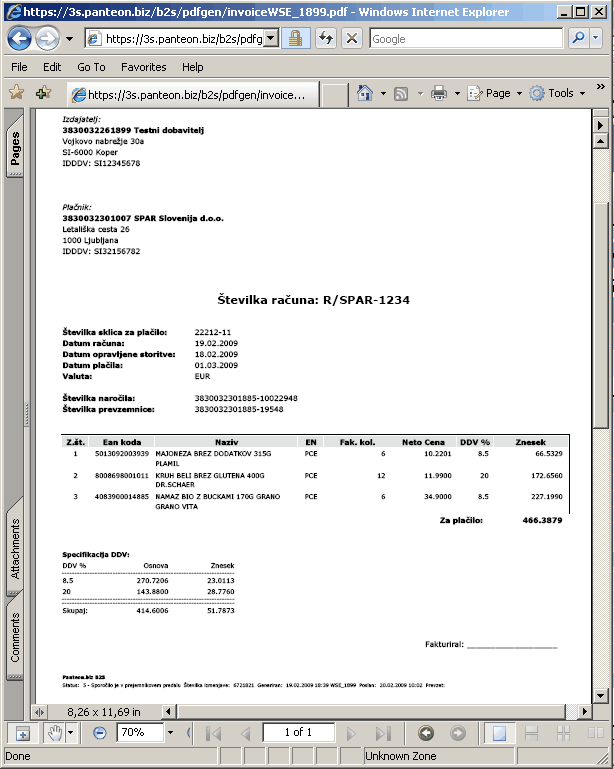Click the magnifier Search button
Screen dimensions: 614x769
pyautogui.click(x=579, y=38)
